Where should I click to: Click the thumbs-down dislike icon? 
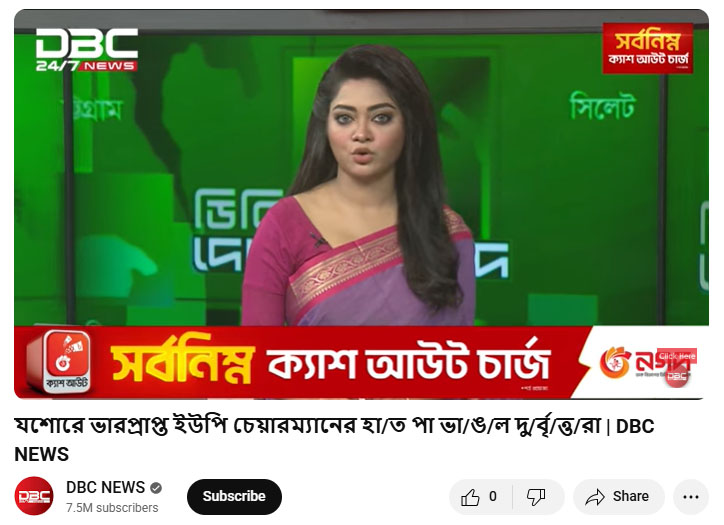tap(536, 497)
